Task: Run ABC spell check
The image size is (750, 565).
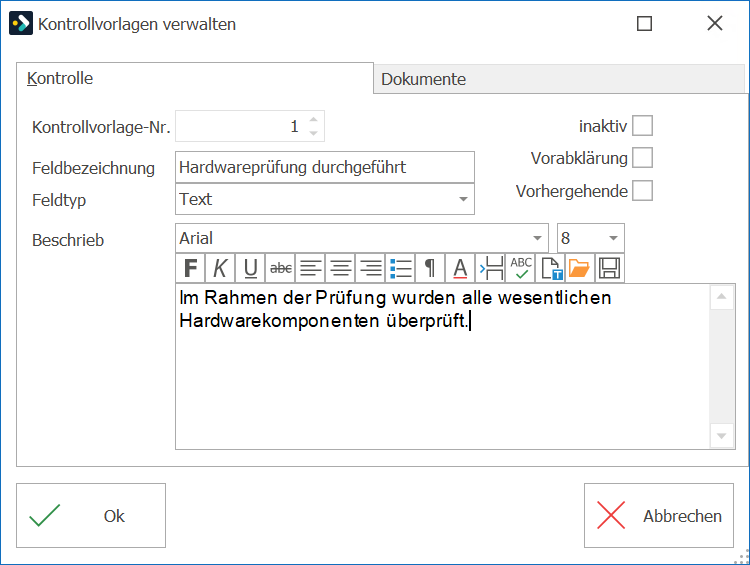Action: pos(520,268)
